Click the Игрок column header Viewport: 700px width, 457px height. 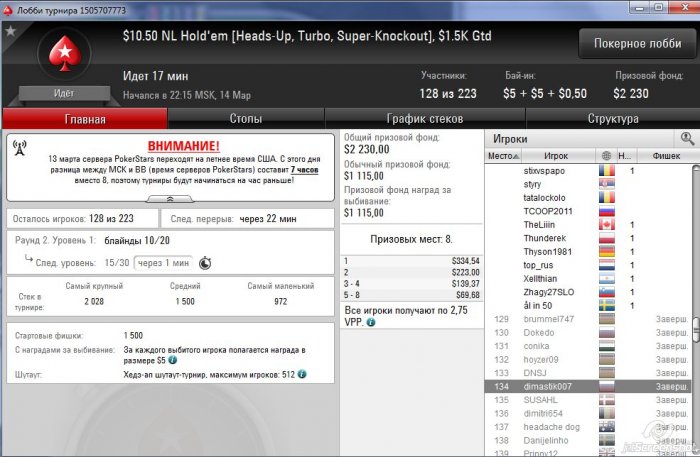pos(556,156)
